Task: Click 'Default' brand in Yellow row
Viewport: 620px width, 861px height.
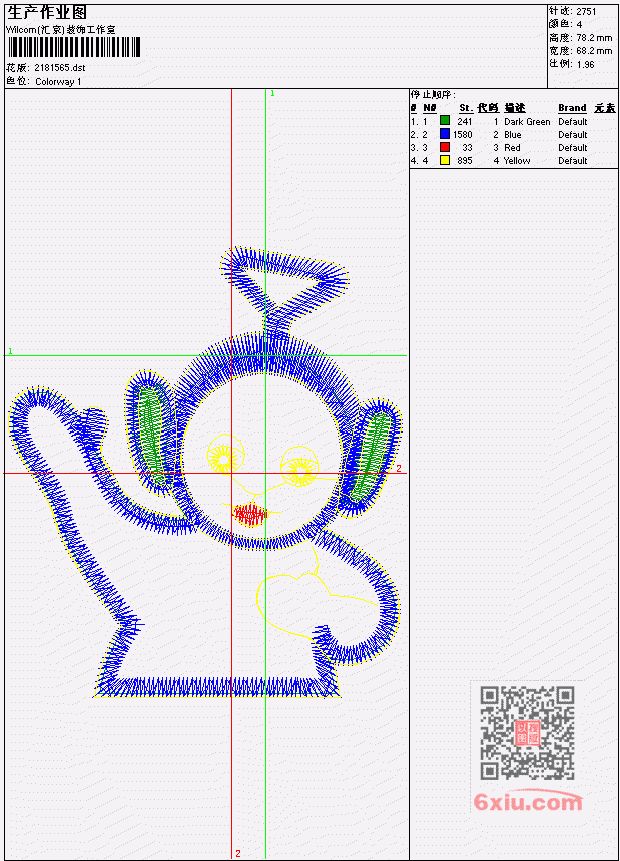Action: pos(573,161)
